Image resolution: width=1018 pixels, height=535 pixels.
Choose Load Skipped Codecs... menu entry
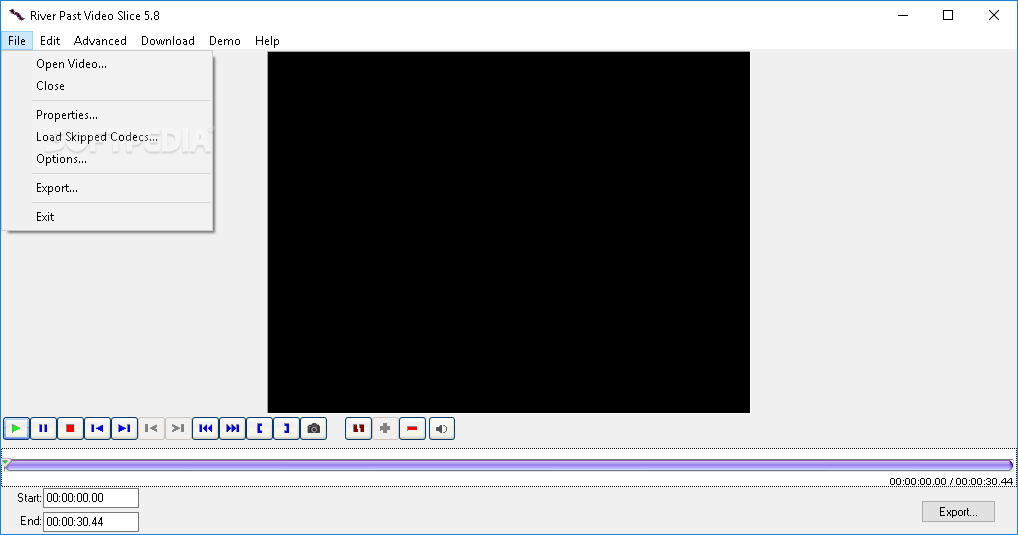[107, 137]
